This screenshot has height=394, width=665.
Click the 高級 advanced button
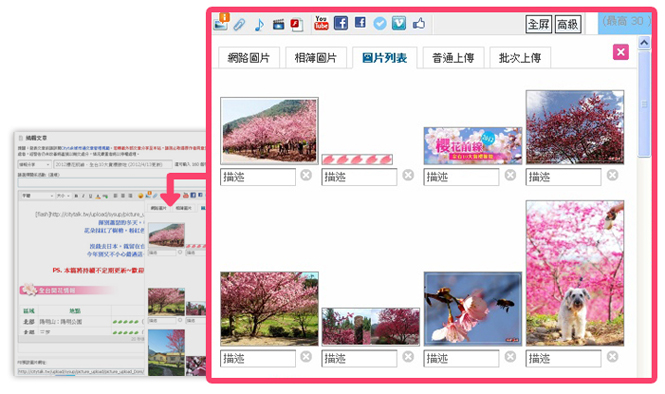point(567,24)
